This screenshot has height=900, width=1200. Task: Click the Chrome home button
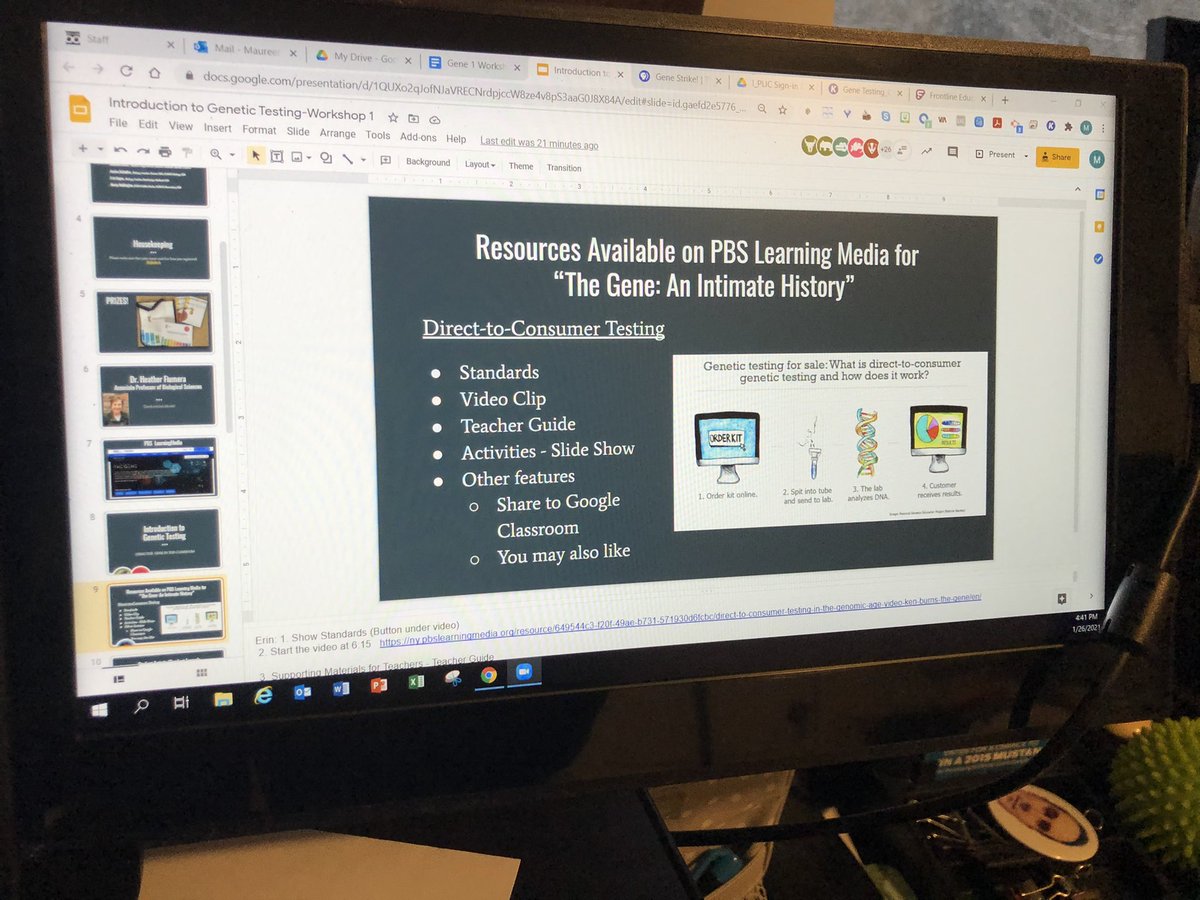click(154, 72)
